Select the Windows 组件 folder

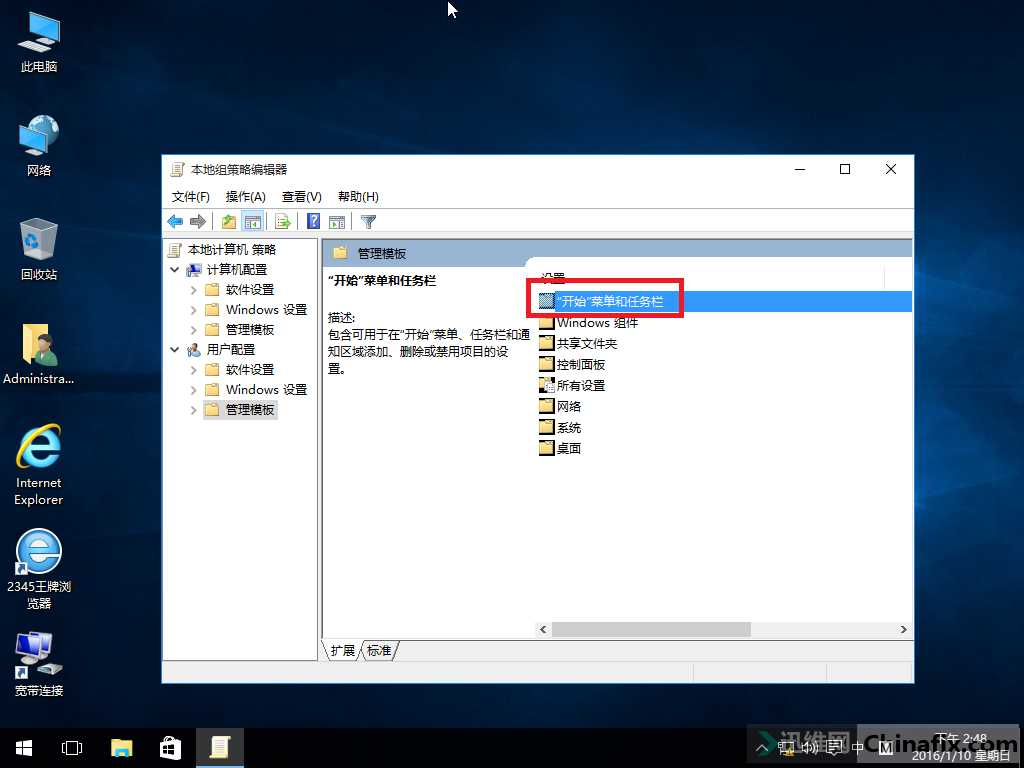tap(588, 323)
